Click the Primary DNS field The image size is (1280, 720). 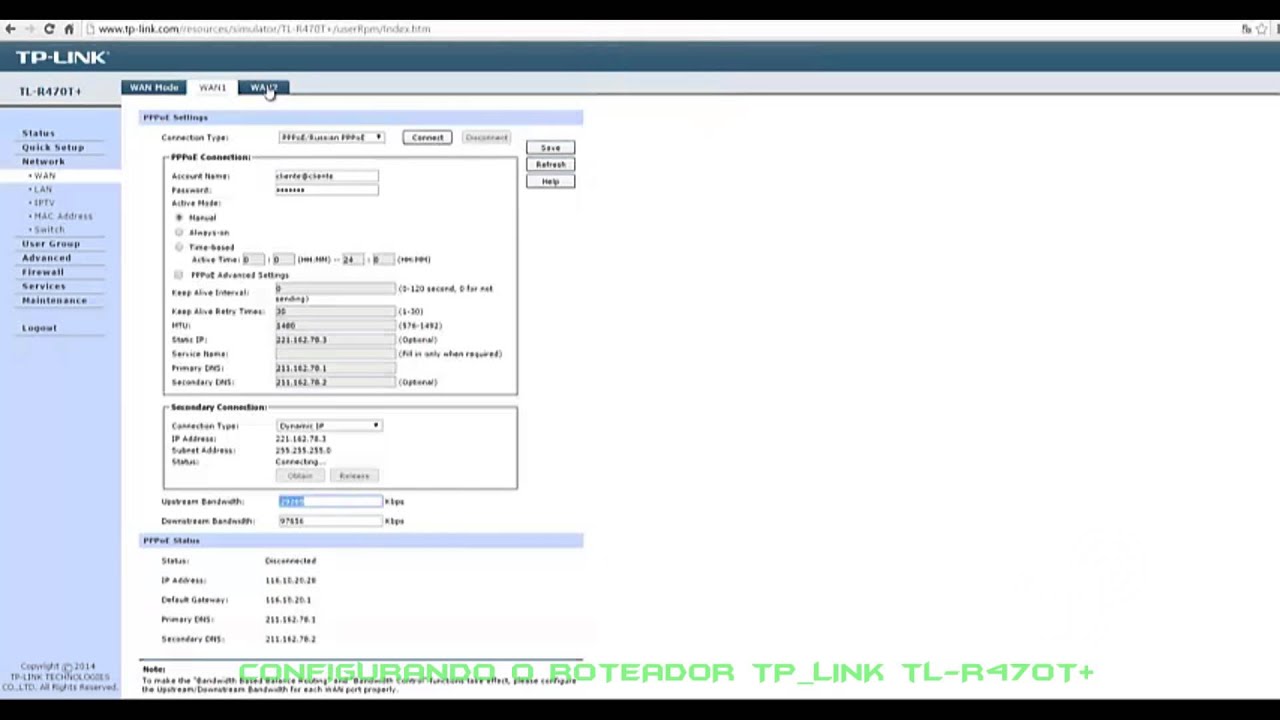tap(335, 368)
